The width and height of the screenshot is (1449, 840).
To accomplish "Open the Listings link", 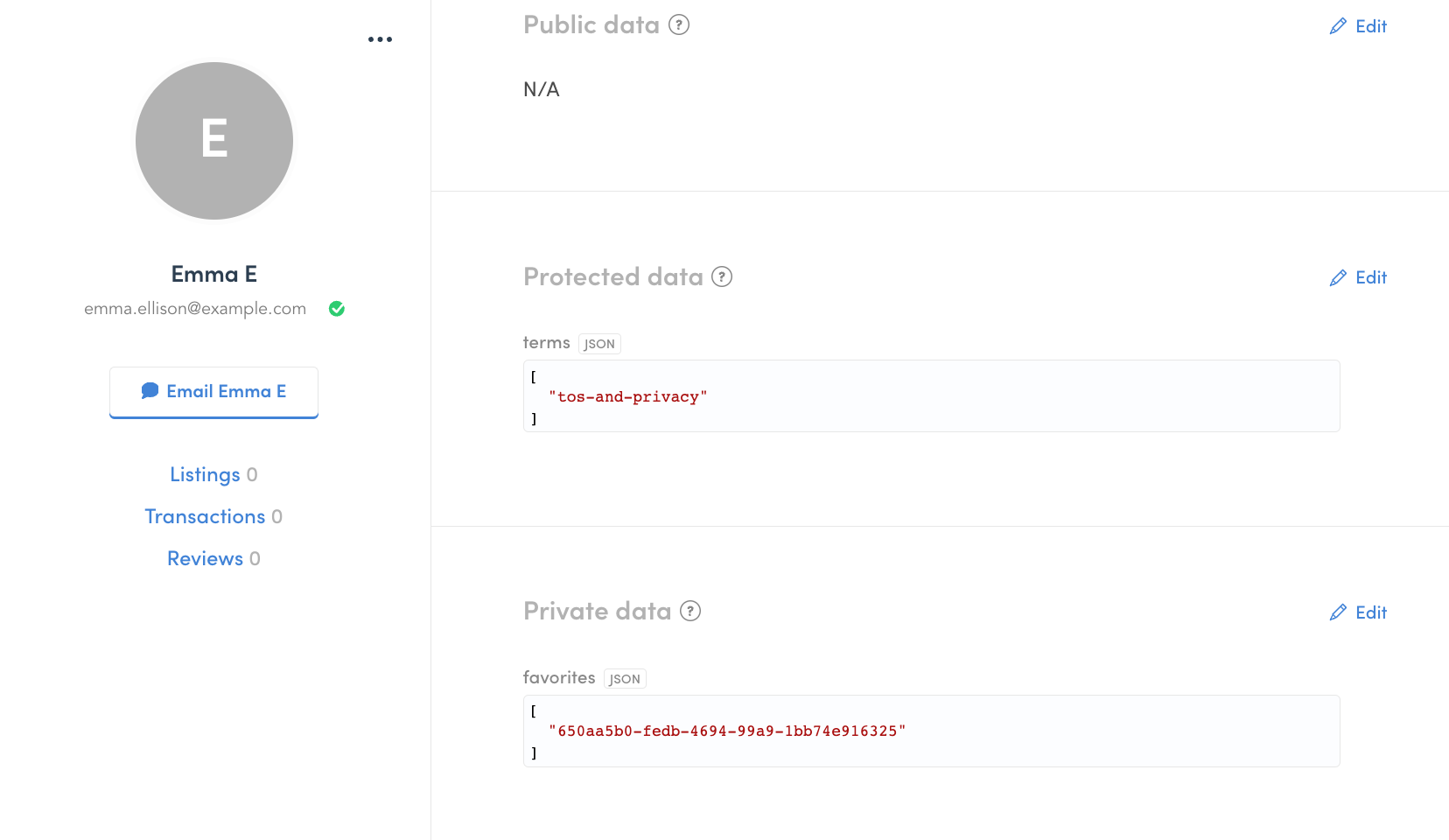I will tap(205, 474).
